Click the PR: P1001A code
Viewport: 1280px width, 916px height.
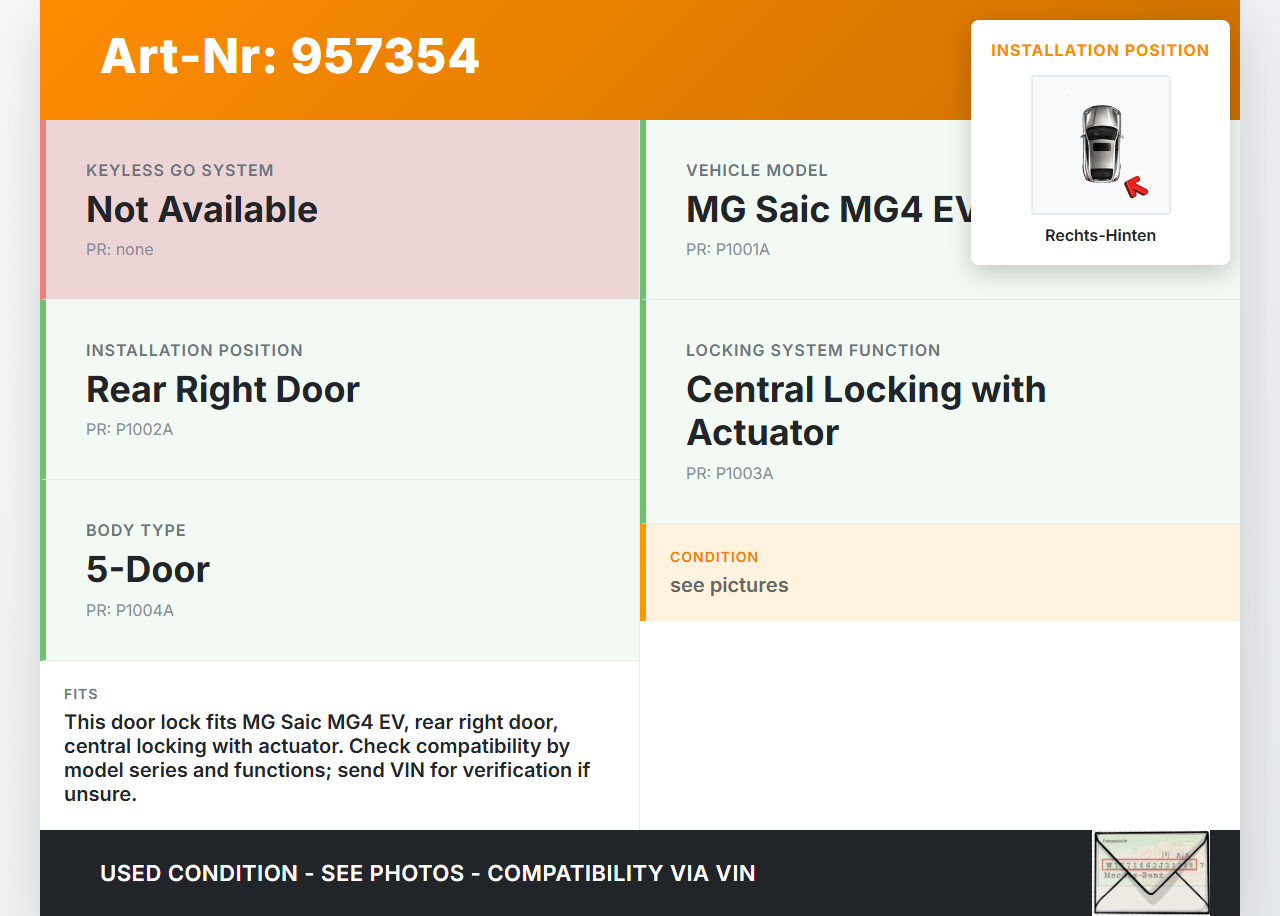(x=728, y=250)
